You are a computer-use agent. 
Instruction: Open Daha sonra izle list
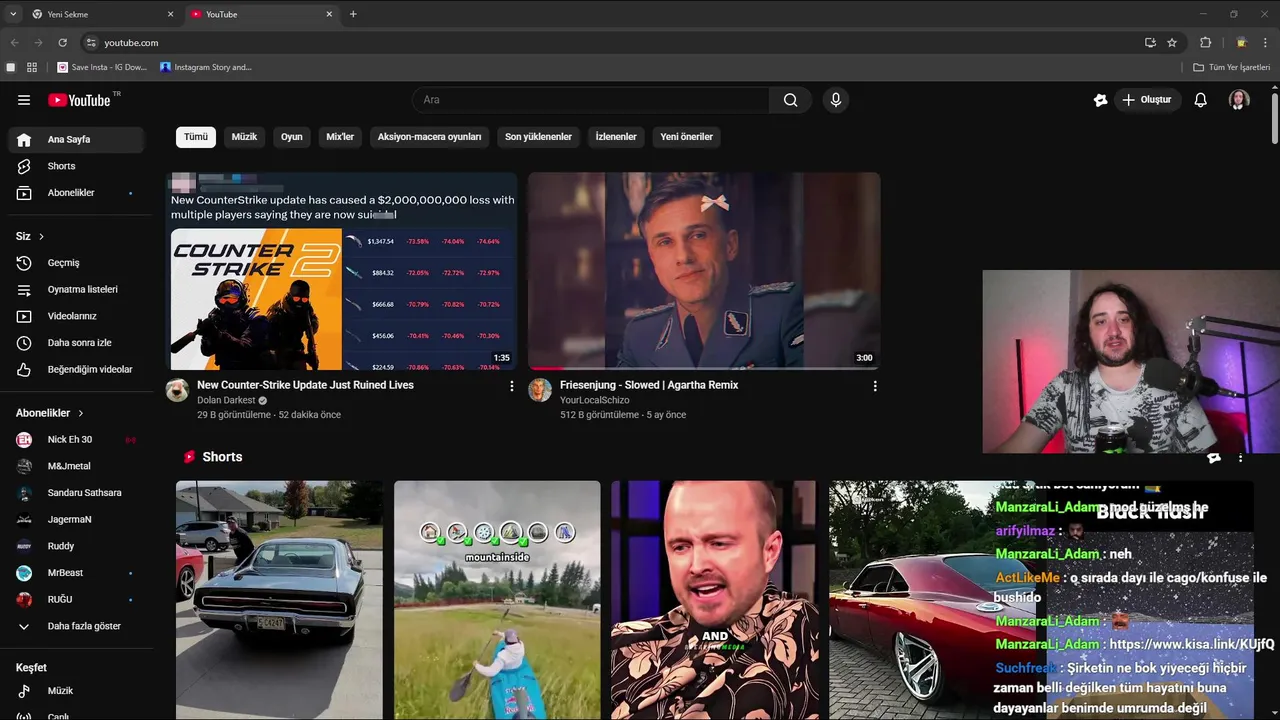point(76,343)
